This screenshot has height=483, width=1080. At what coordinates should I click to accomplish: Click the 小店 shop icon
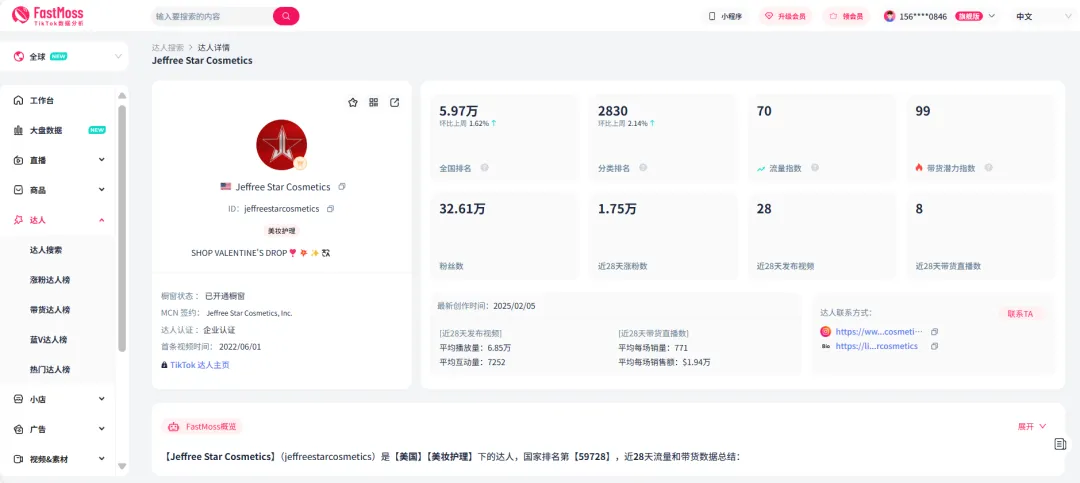(x=19, y=399)
